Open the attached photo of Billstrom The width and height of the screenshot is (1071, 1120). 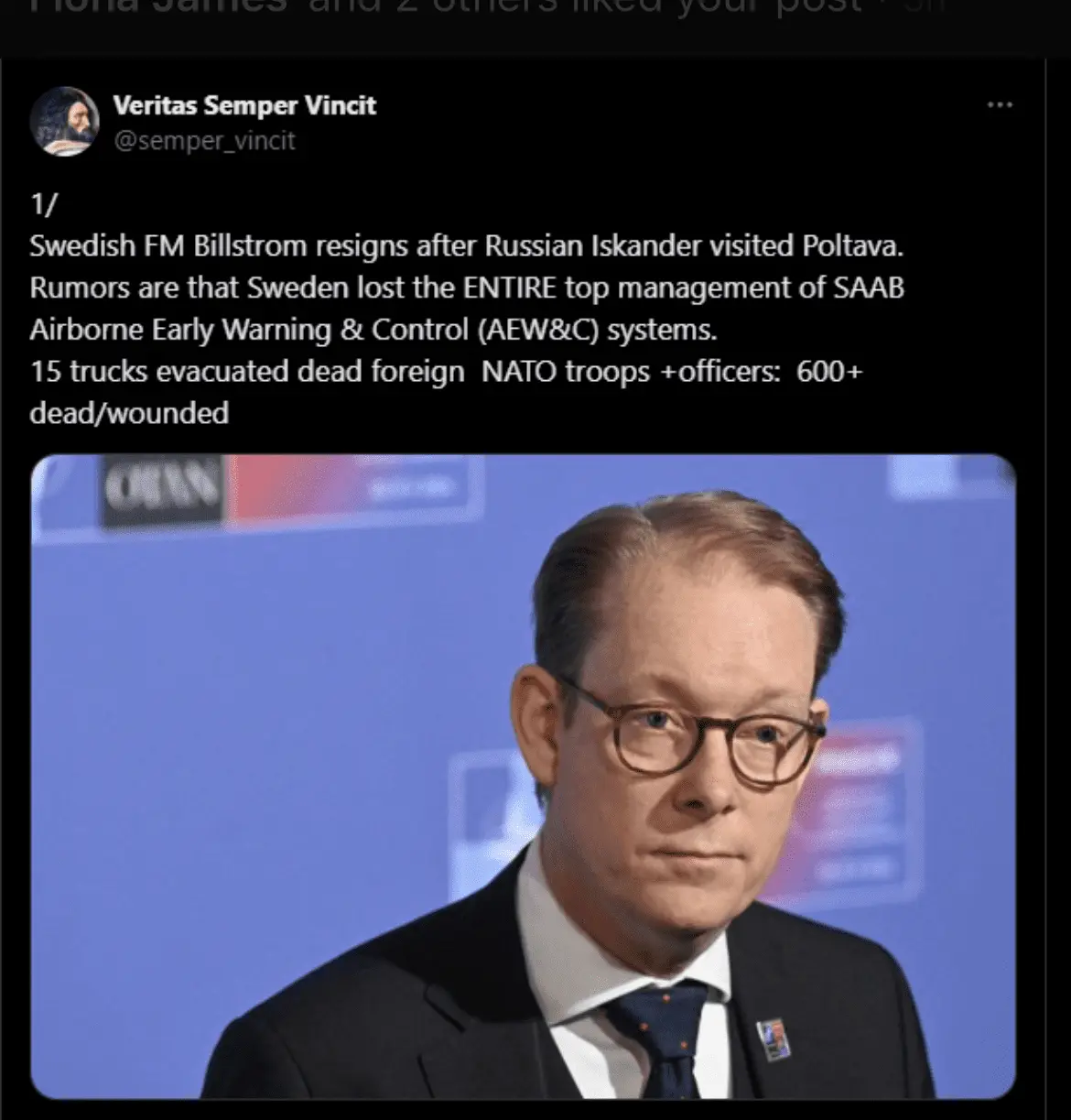click(523, 777)
